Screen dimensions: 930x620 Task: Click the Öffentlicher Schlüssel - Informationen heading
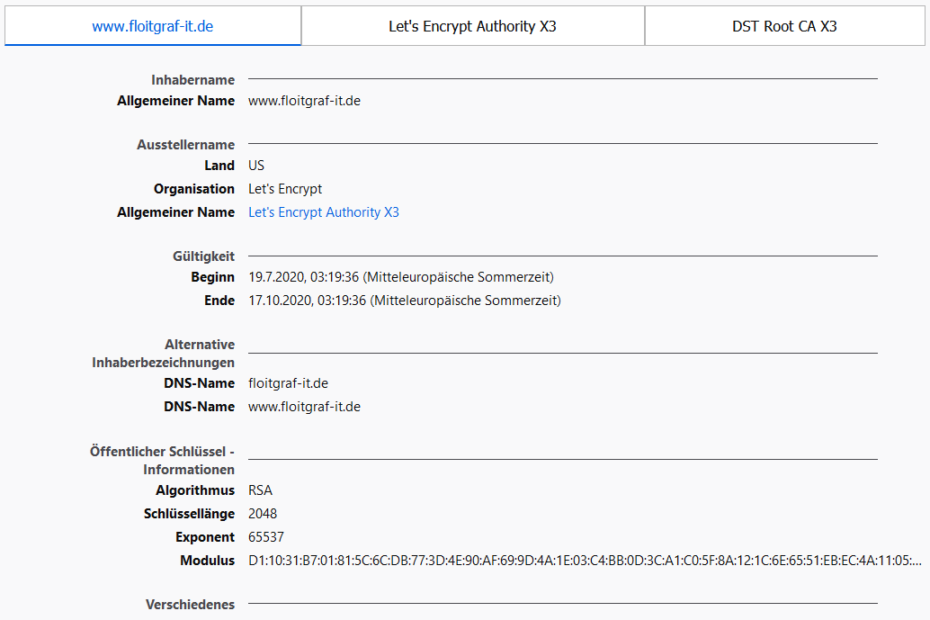click(x=162, y=460)
